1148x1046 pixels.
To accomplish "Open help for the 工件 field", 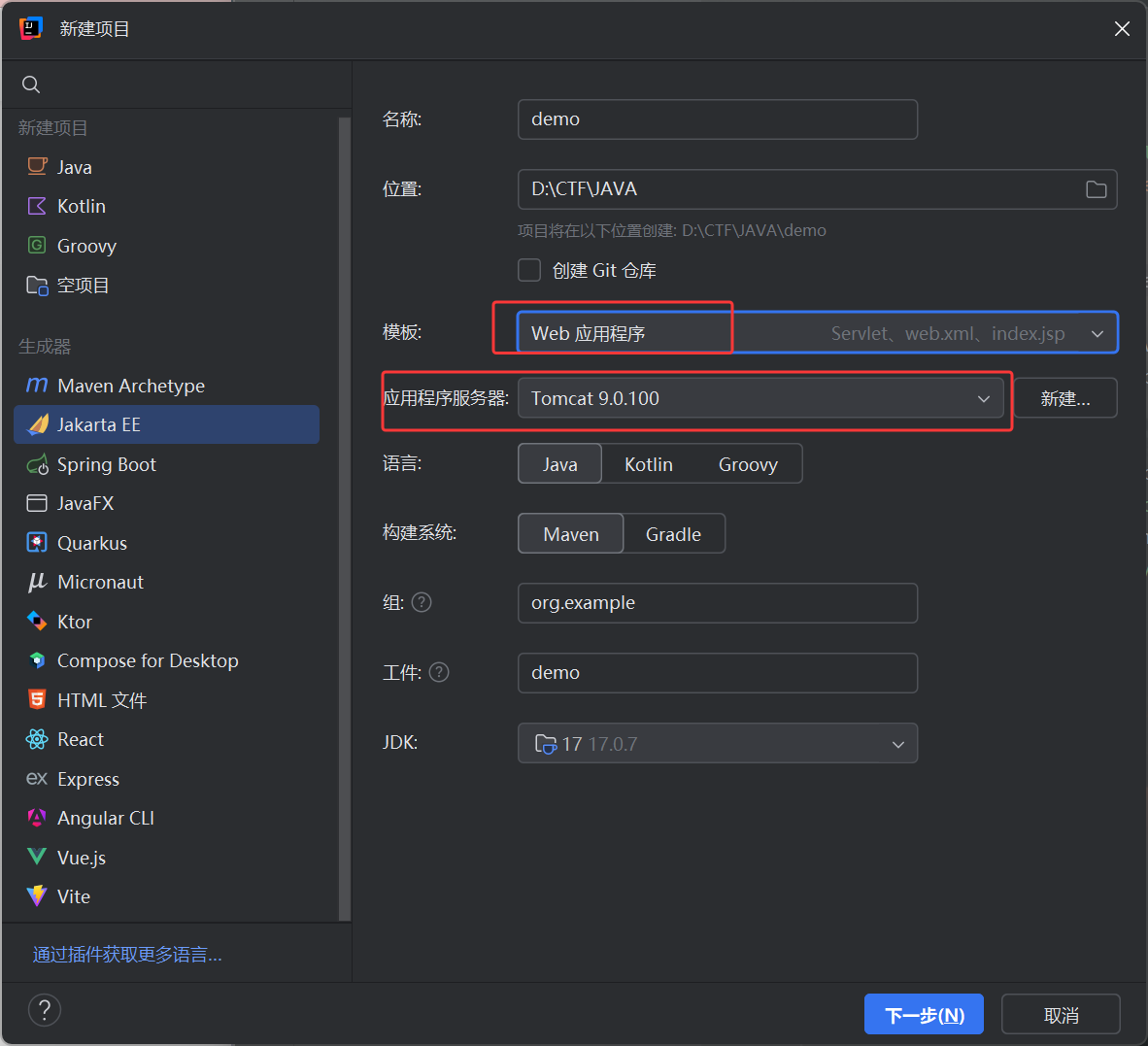I will point(439,672).
